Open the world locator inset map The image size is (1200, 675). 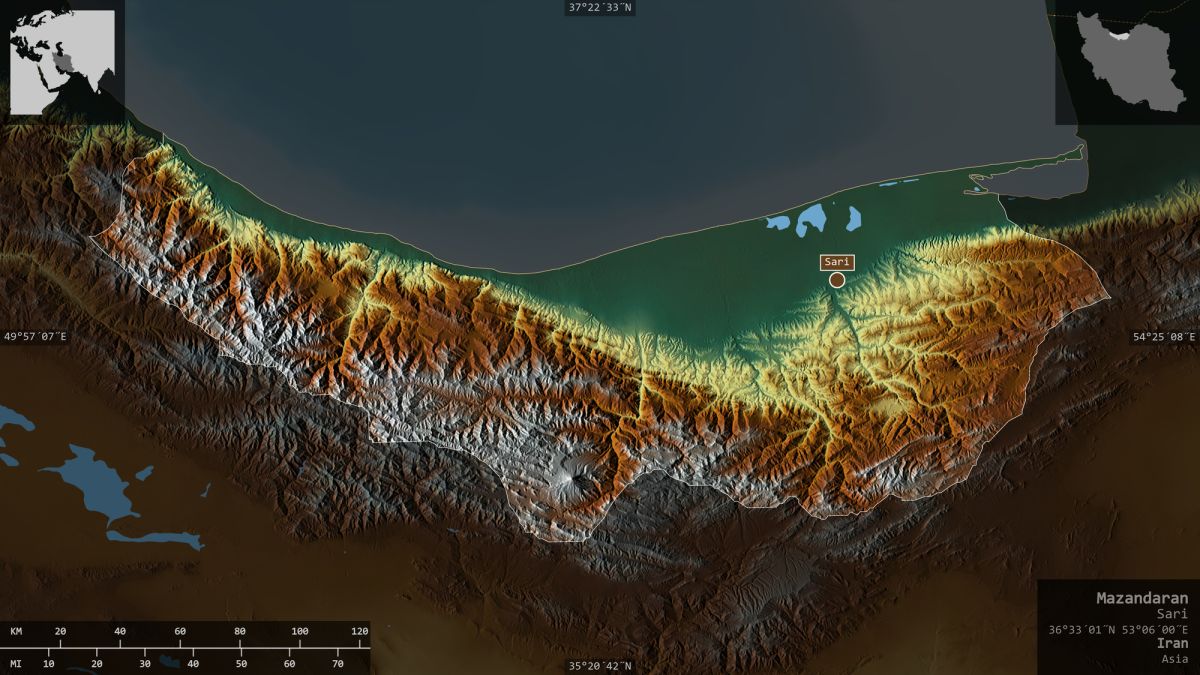coord(62,61)
